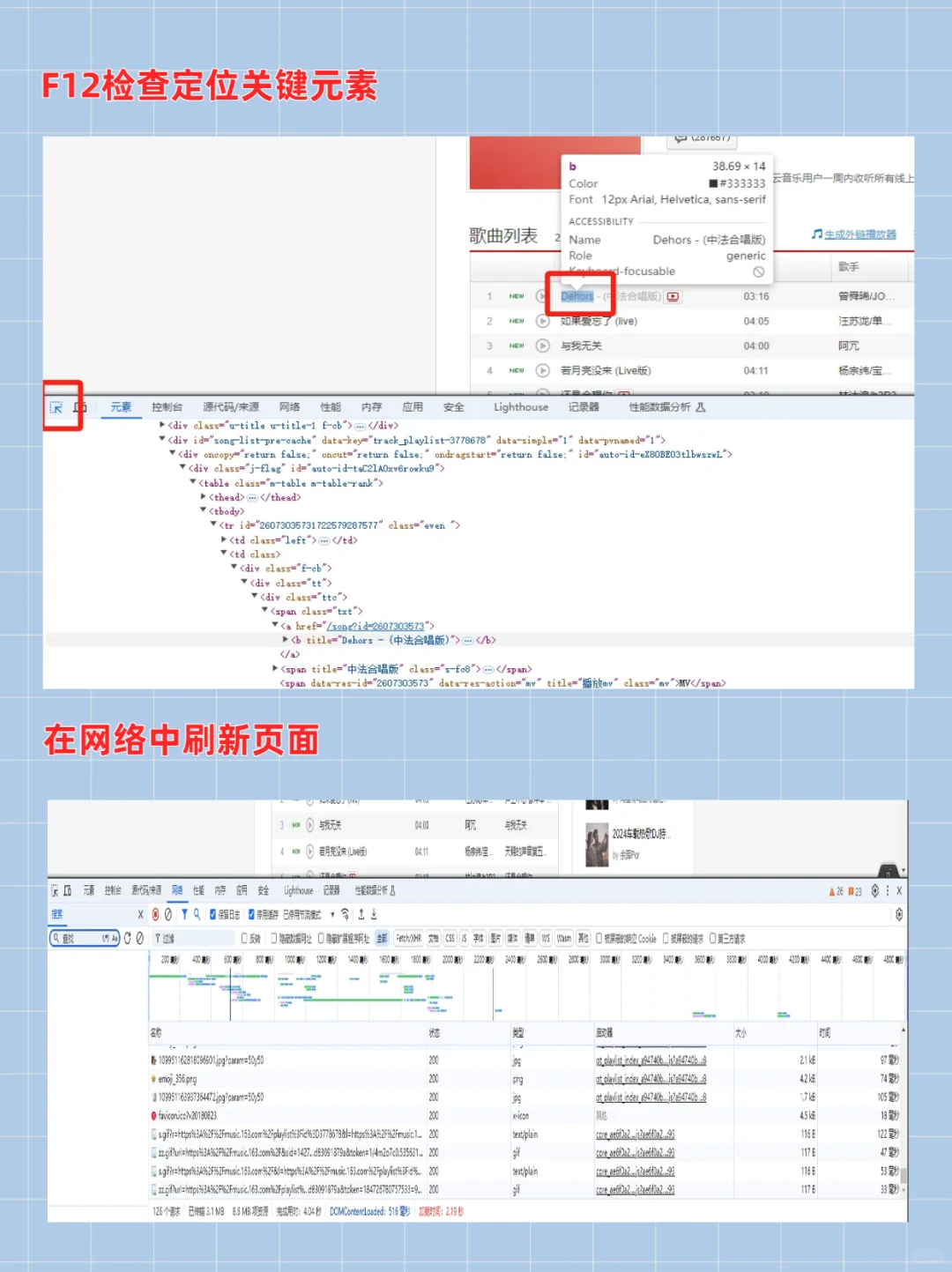Open 源代码/来源 tab in upper DevTools
The width and height of the screenshot is (952, 1272).
[x=231, y=407]
